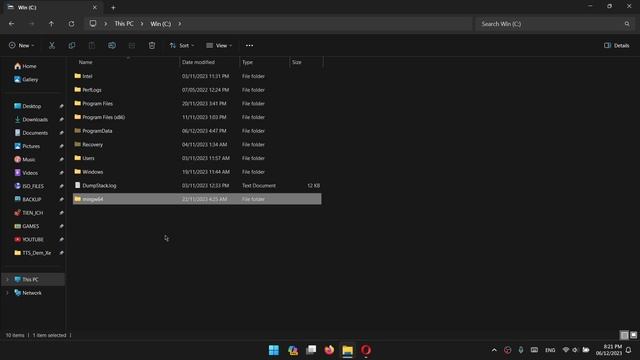The width and height of the screenshot is (640, 360).
Task: Click the ENG language indicator
Action: click(x=550, y=350)
